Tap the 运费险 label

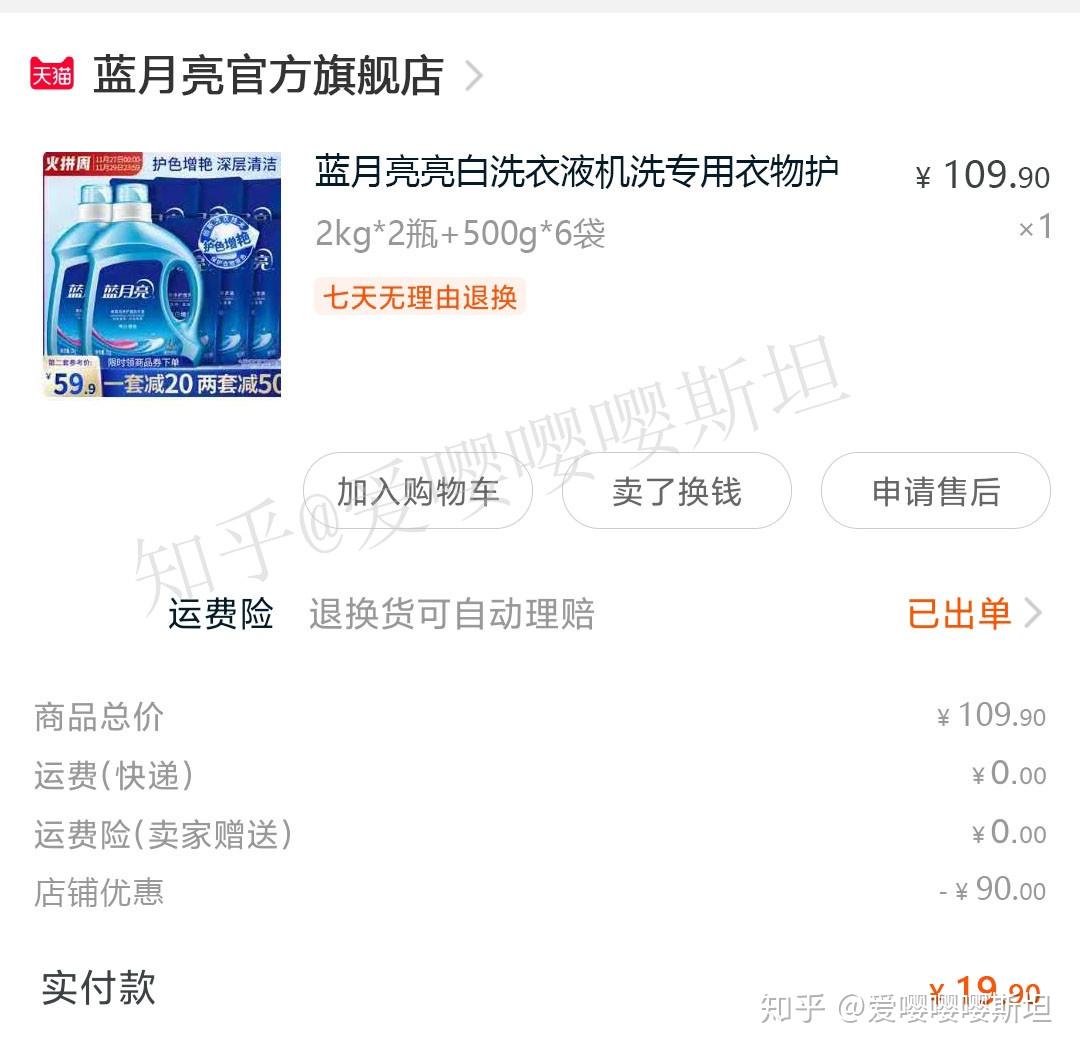[x=221, y=613]
